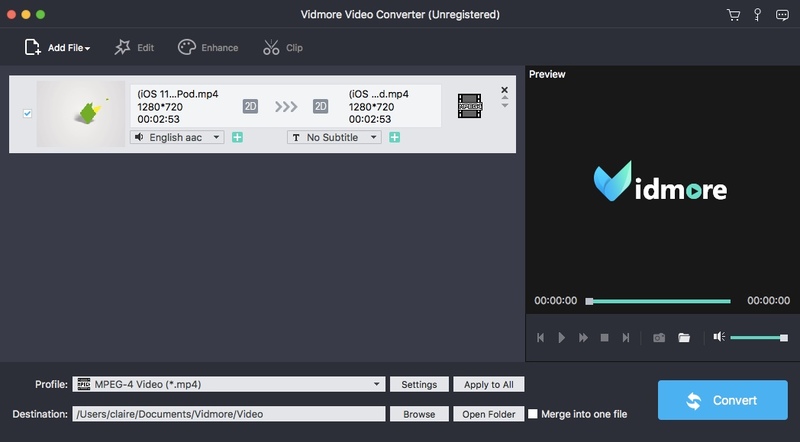The height and width of the screenshot is (442, 800).
Task: Mute the preview volume speaker
Action: 718,338
